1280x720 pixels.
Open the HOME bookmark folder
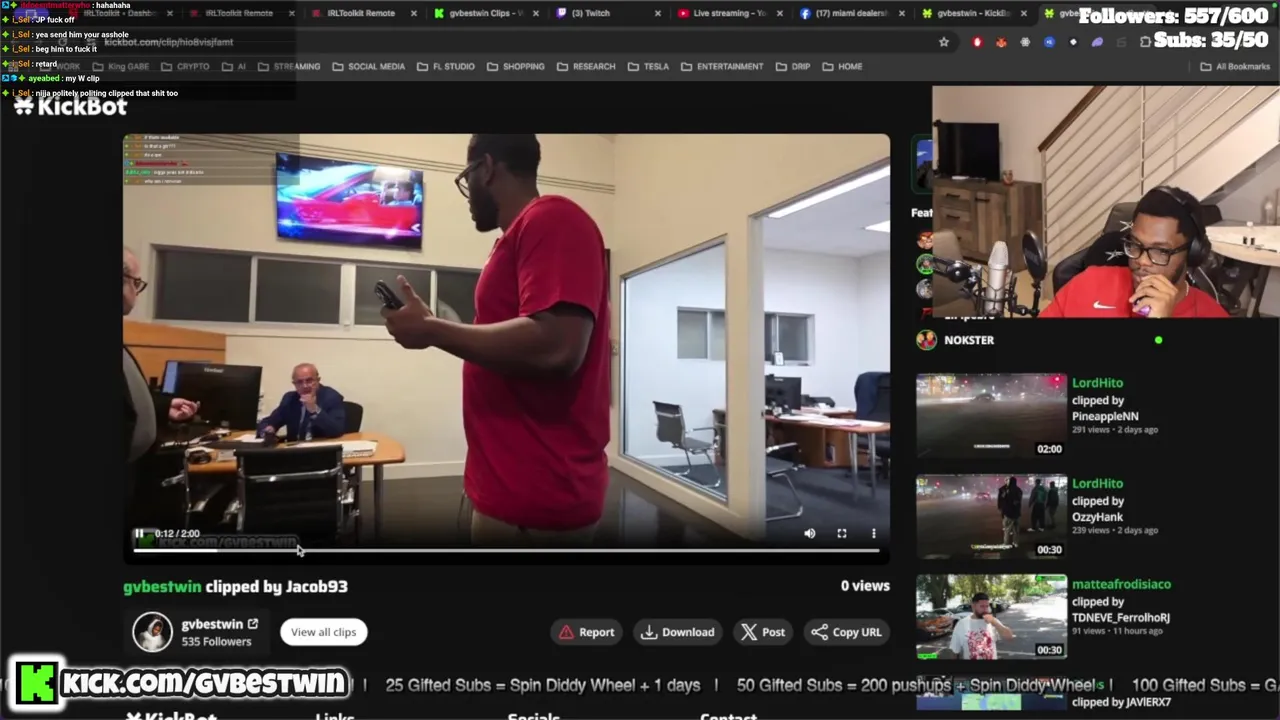pos(842,66)
